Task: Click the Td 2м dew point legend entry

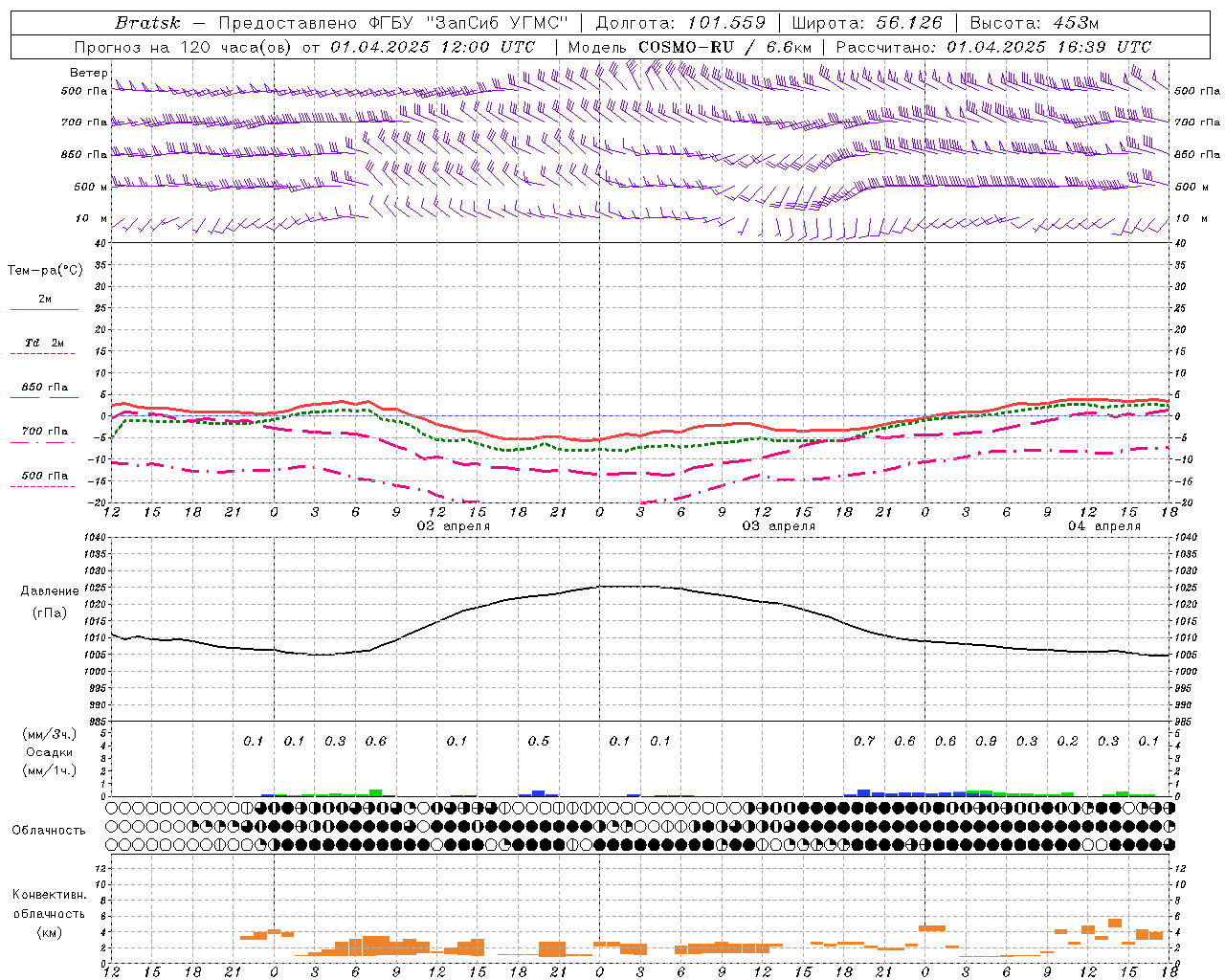Action: click(44, 343)
